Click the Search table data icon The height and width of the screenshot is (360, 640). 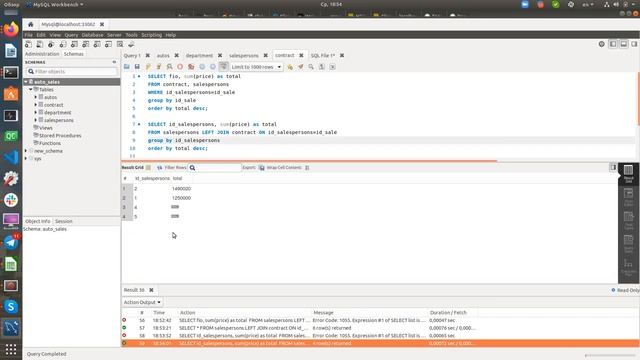(x=120, y=44)
